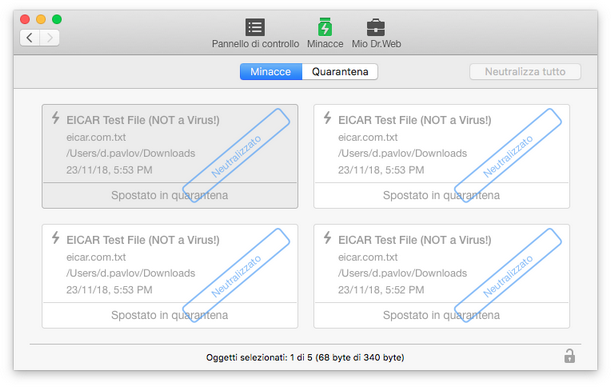
Task: Open the Pannello di controllo toolbar icon
Action: click(255, 27)
